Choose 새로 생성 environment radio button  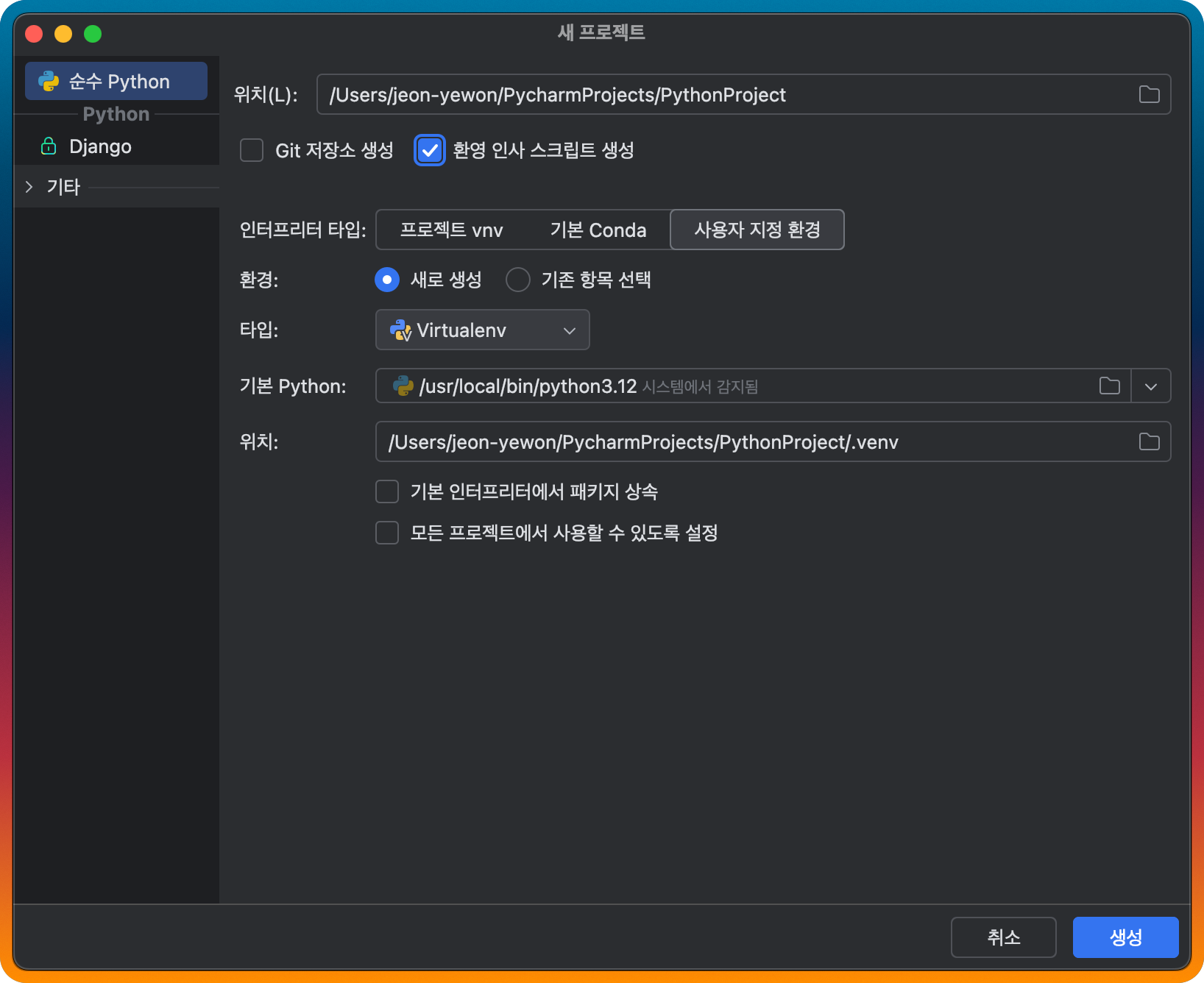[x=387, y=280]
